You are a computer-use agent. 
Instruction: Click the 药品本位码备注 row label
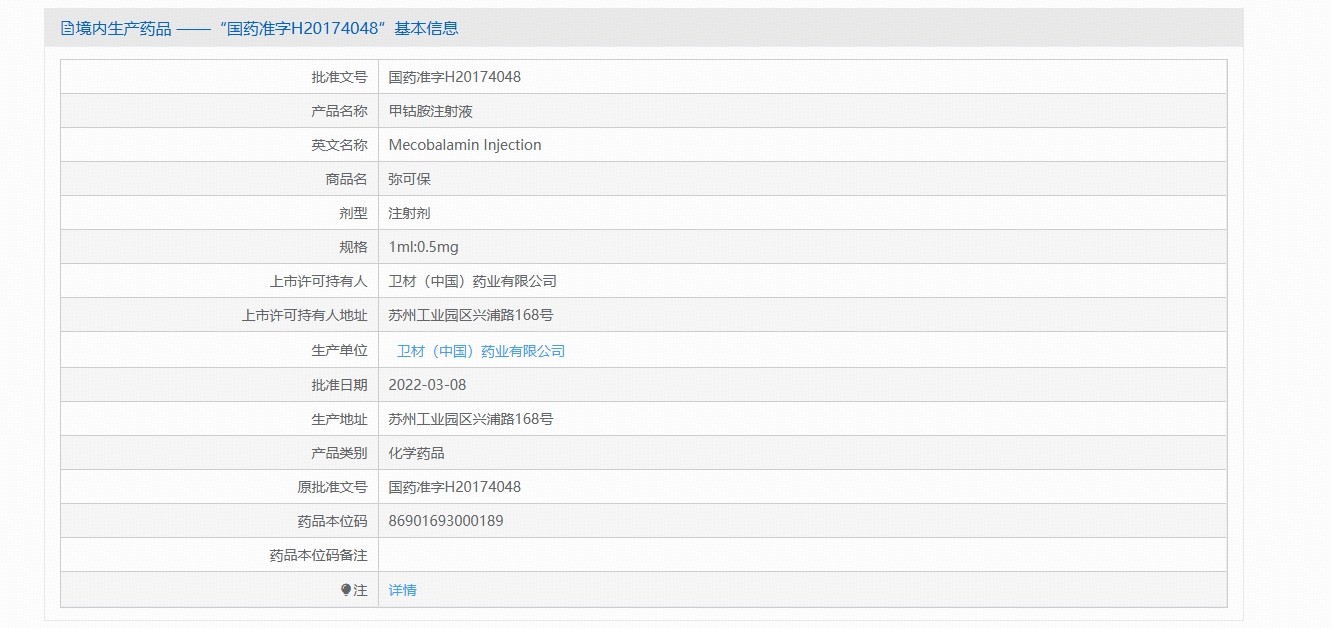[x=318, y=555]
